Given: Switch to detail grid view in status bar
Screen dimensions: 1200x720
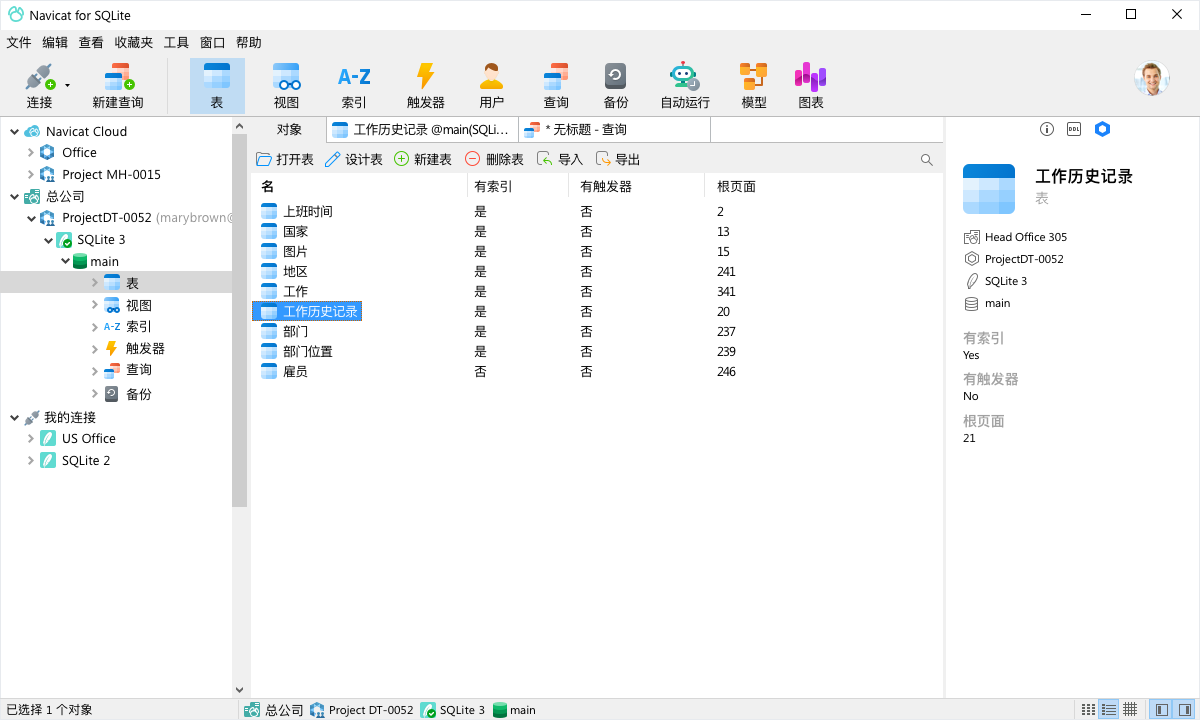Looking at the screenshot, I should point(1130,710).
